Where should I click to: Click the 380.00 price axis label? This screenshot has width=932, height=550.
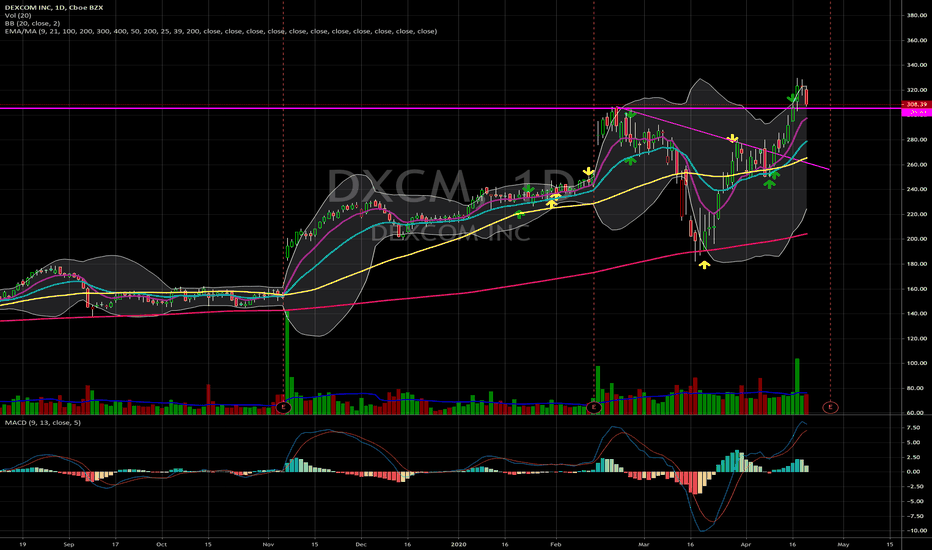(917, 15)
